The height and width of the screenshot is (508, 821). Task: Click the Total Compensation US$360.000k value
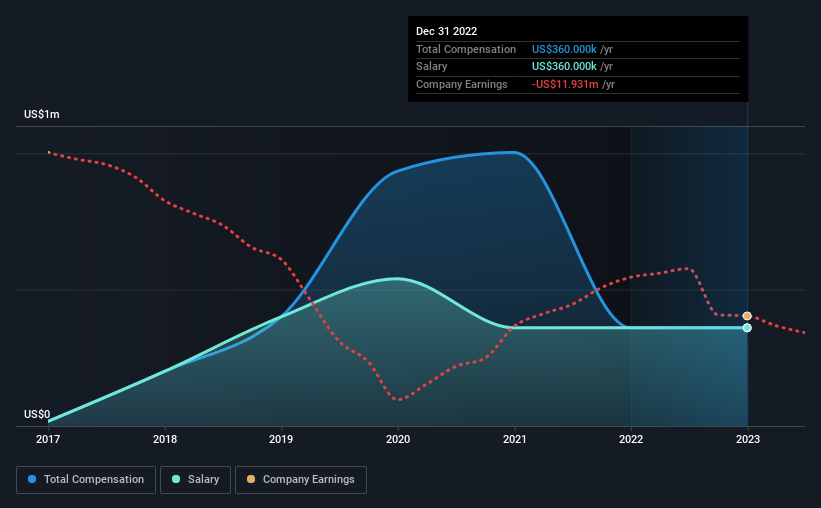coord(564,49)
